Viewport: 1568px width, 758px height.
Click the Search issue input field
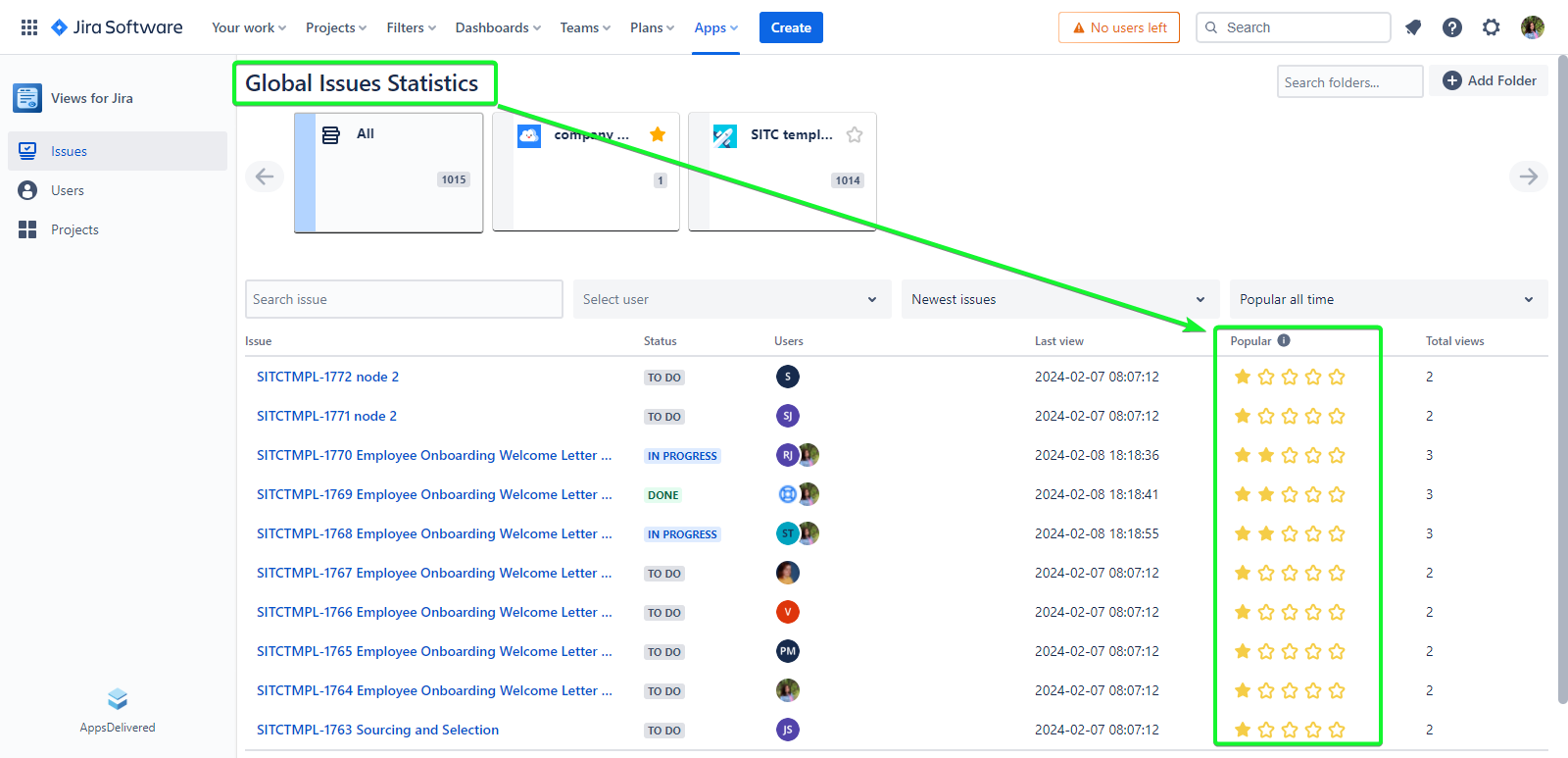(x=404, y=299)
